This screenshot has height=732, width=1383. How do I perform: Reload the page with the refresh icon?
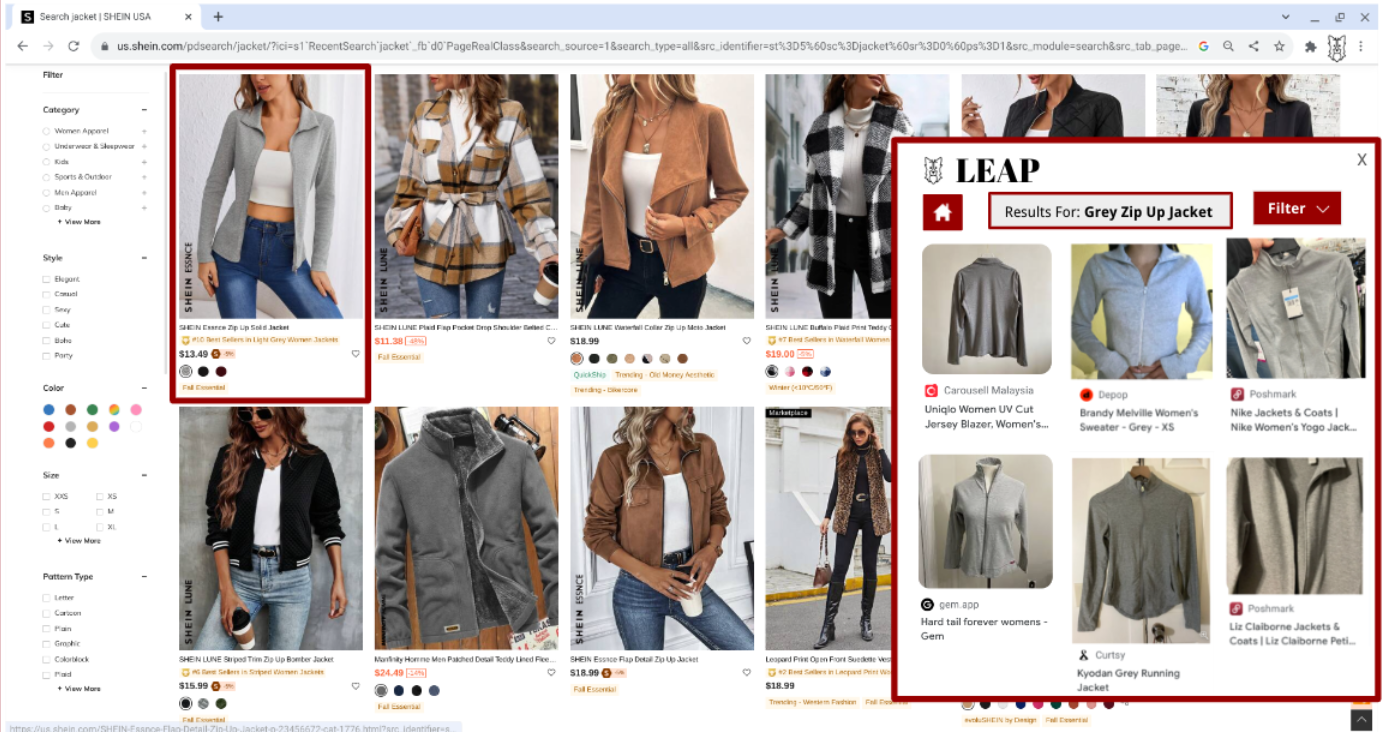(73, 46)
